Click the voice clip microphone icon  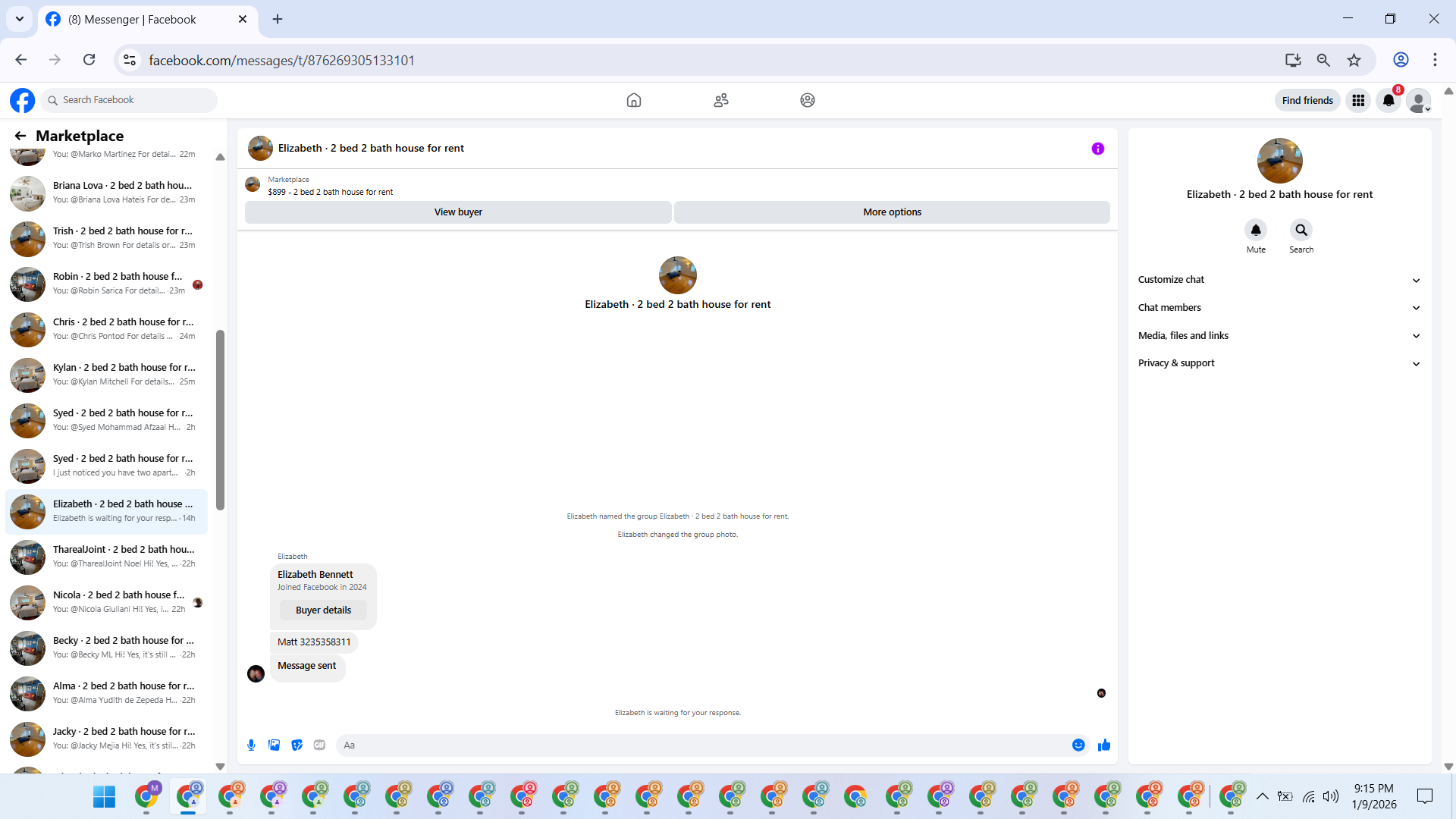[251, 745]
